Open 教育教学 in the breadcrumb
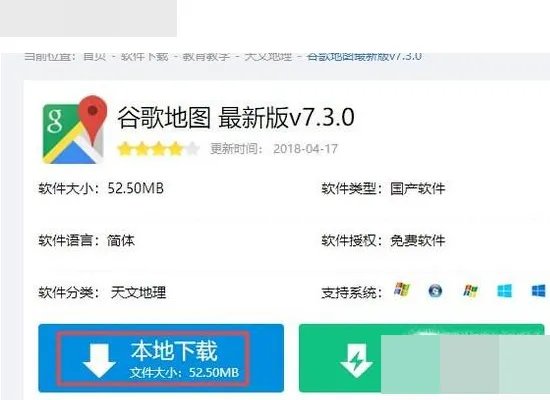The height and width of the screenshot is (400, 550). pyautogui.click(x=206, y=56)
